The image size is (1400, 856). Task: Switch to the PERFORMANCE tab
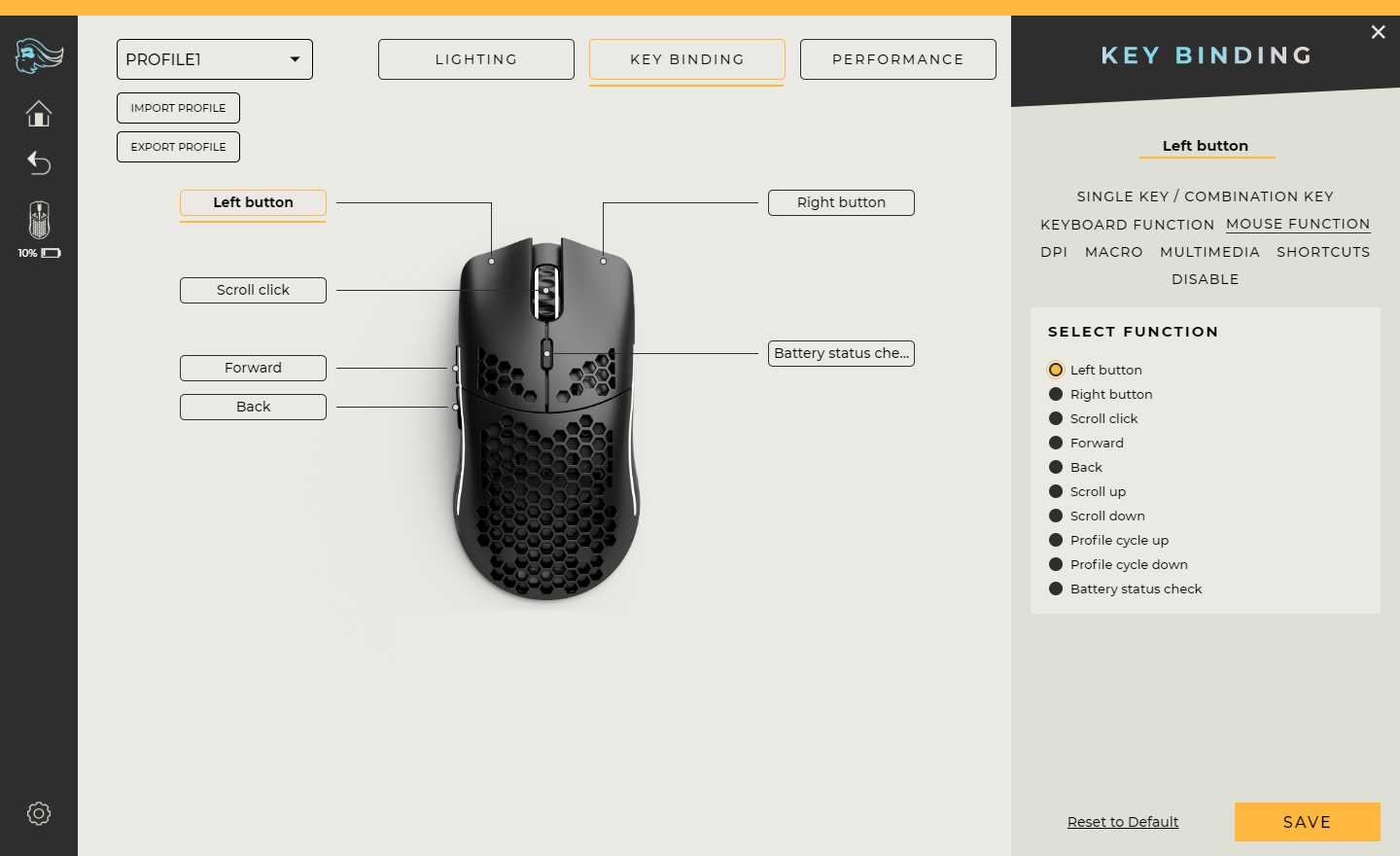[x=898, y=59]
